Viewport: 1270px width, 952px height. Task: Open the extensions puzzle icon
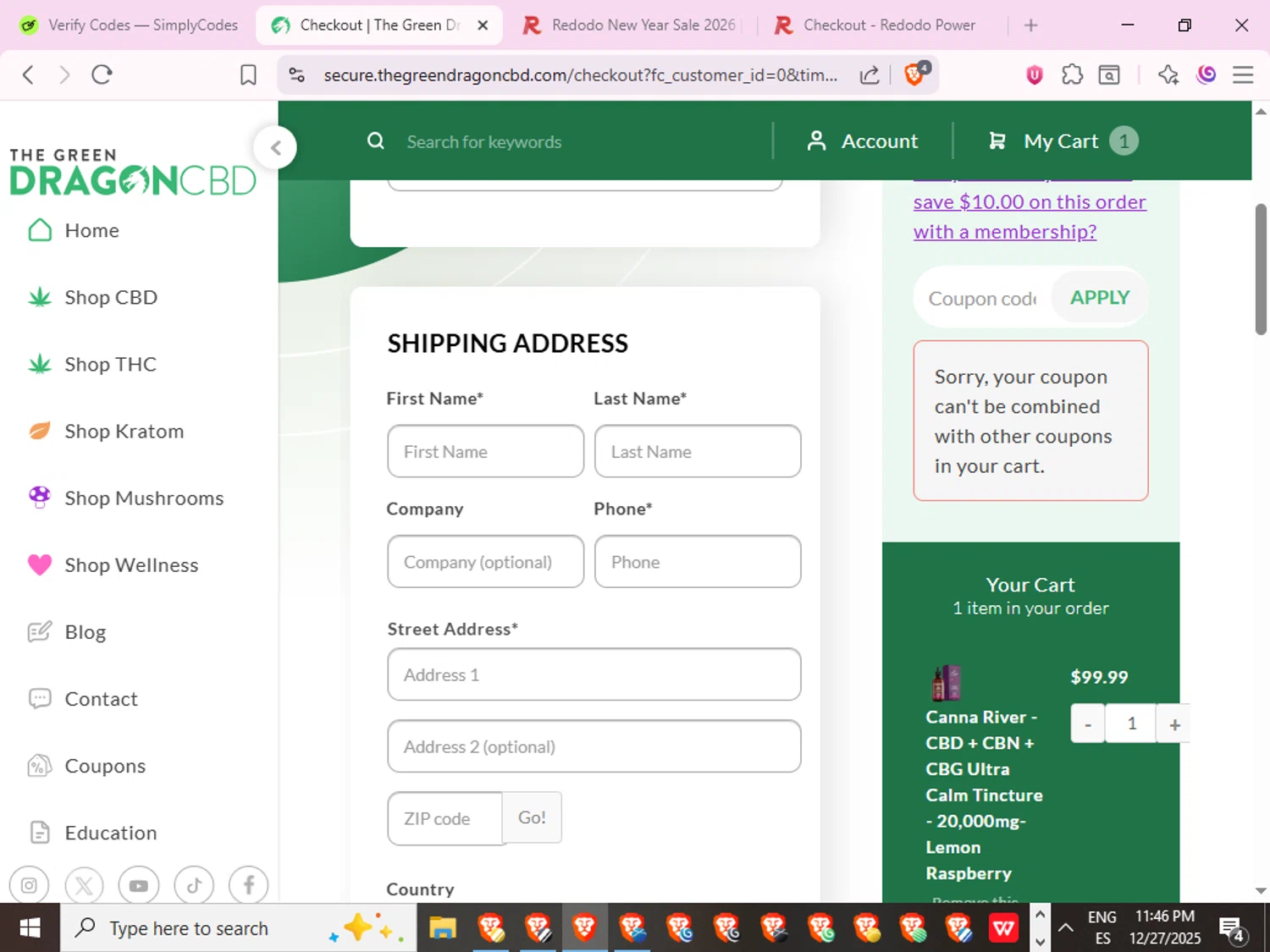pos(1072,74)
